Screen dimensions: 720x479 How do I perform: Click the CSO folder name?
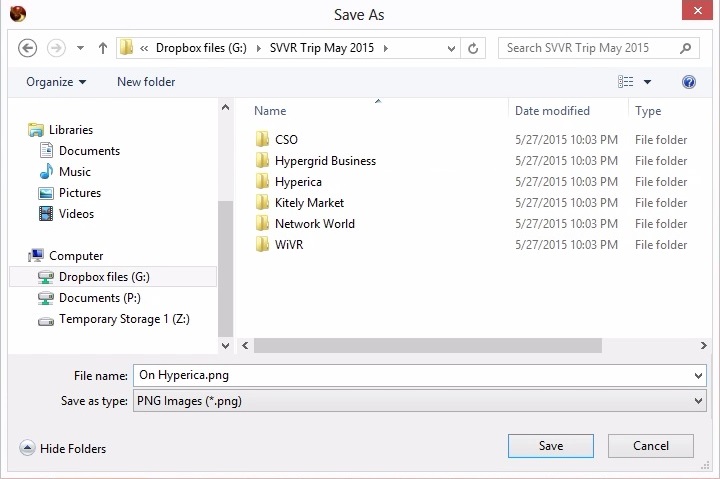pyautogui.click(x=286, y=140)
